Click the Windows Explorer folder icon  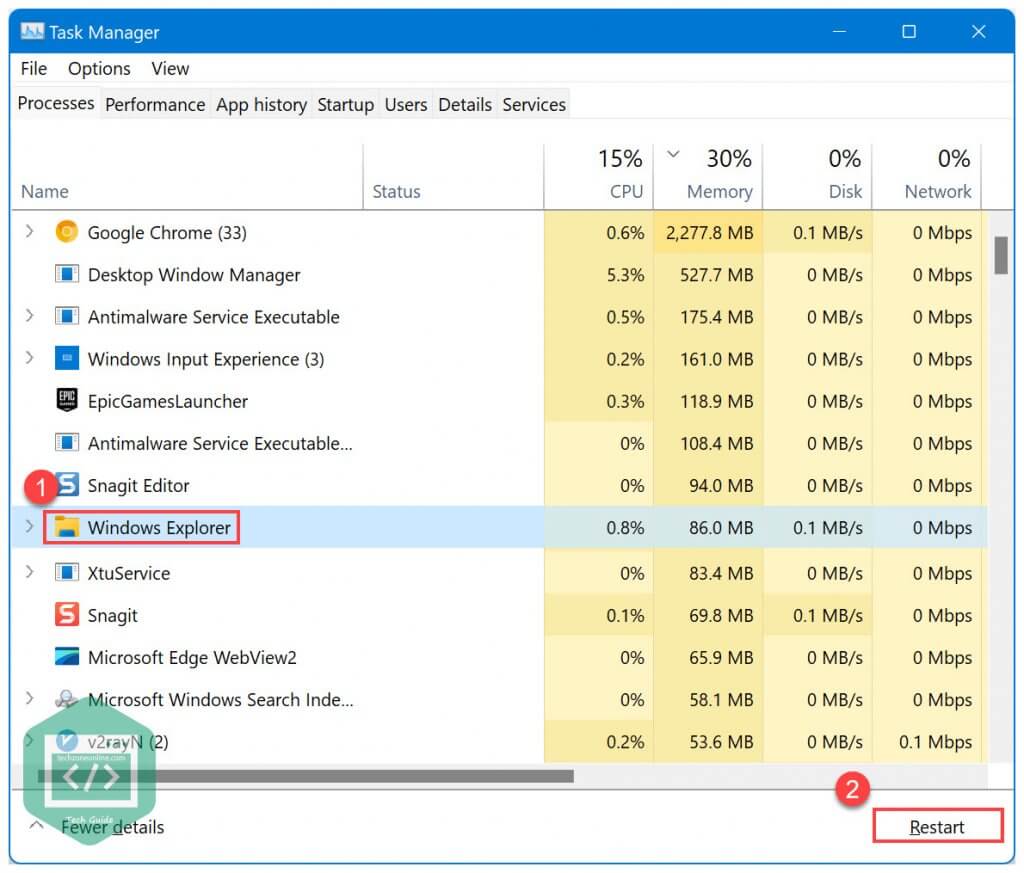click(66, 527)
